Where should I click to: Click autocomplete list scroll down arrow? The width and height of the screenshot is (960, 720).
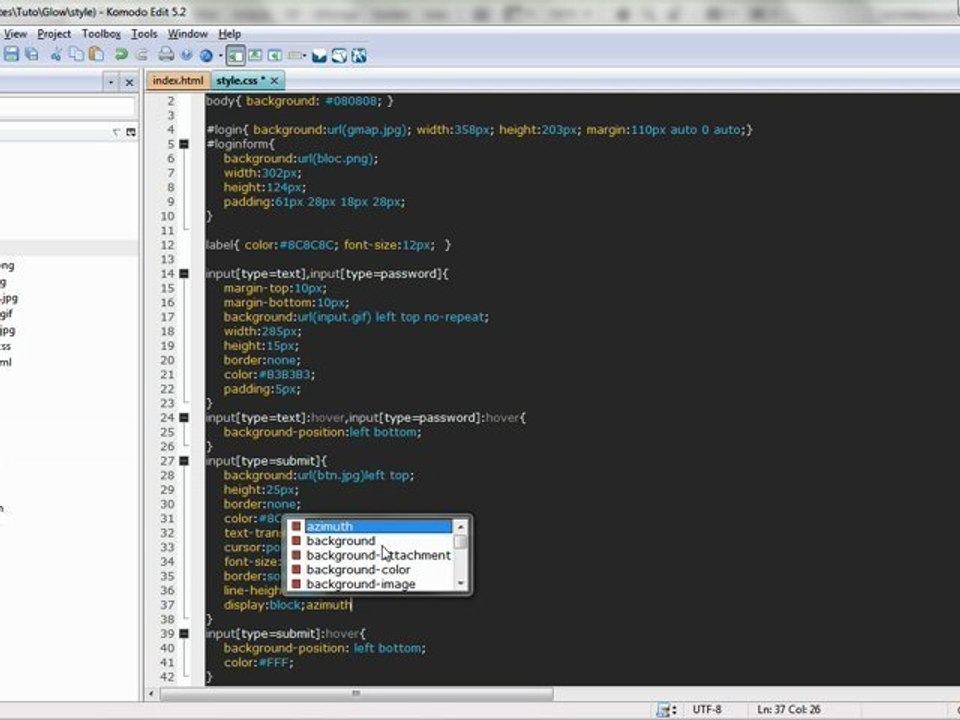click(461, 583)
